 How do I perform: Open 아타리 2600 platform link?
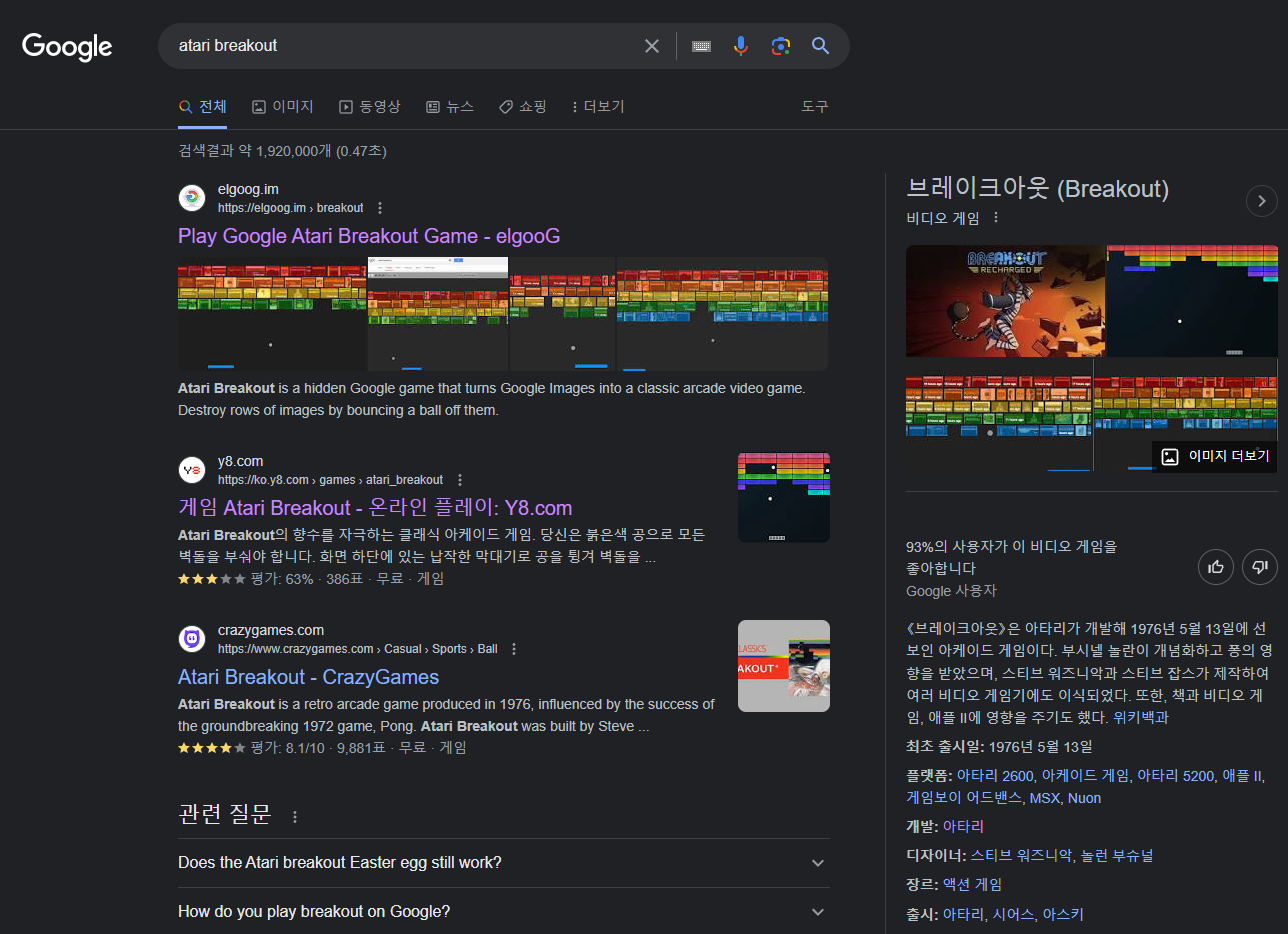pyautogui.click(x=995, y=775)
